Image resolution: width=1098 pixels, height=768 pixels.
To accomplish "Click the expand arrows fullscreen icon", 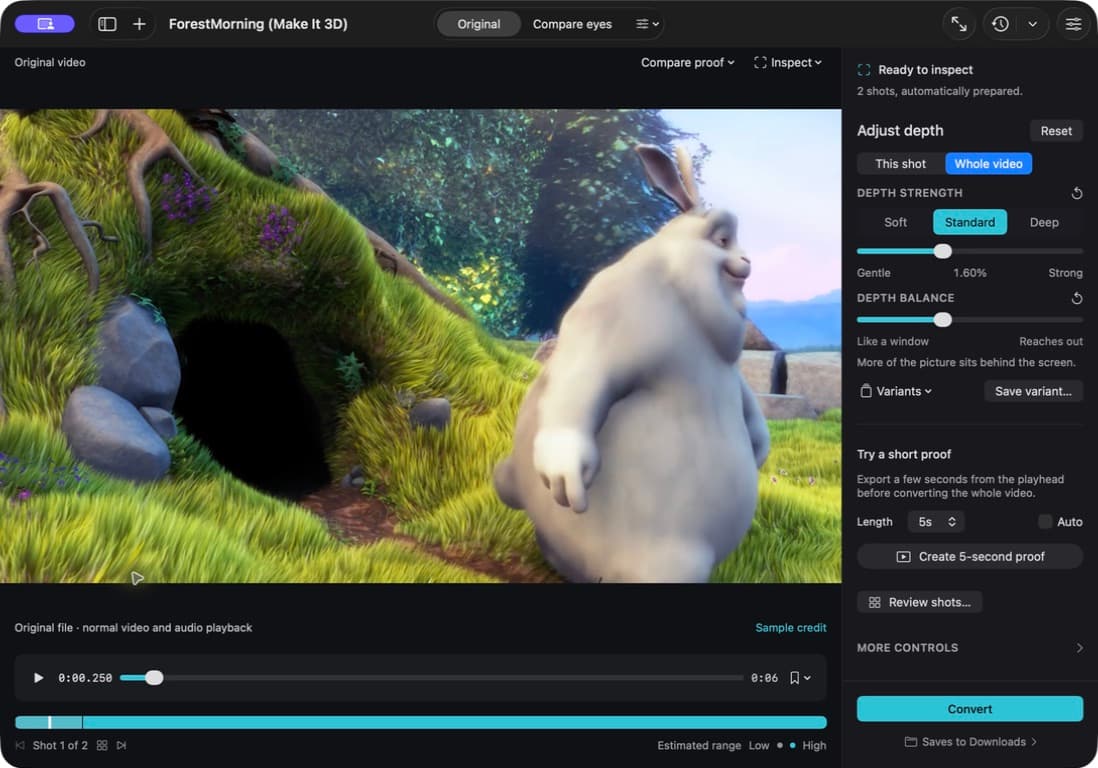I will [959, 24].
